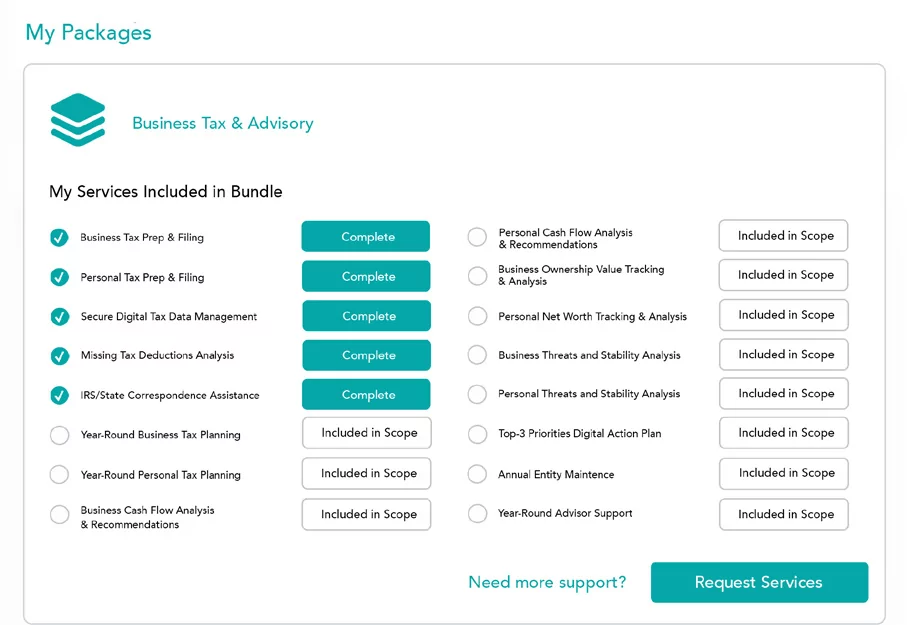Select the Year-Round Personal Tax Planning circle
The width and height of the screenshot is (907, 625).
point(59,475)
